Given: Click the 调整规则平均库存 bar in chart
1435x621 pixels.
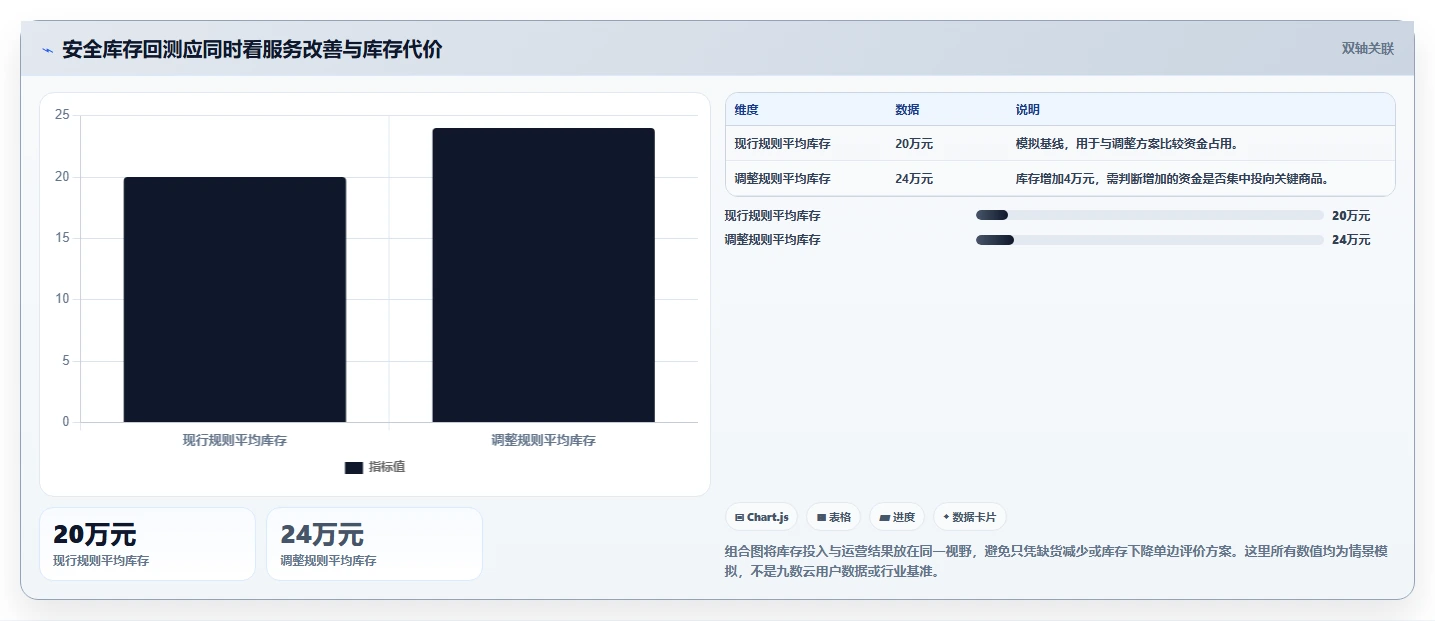Looking at the screenshot, I should (543, 275).
